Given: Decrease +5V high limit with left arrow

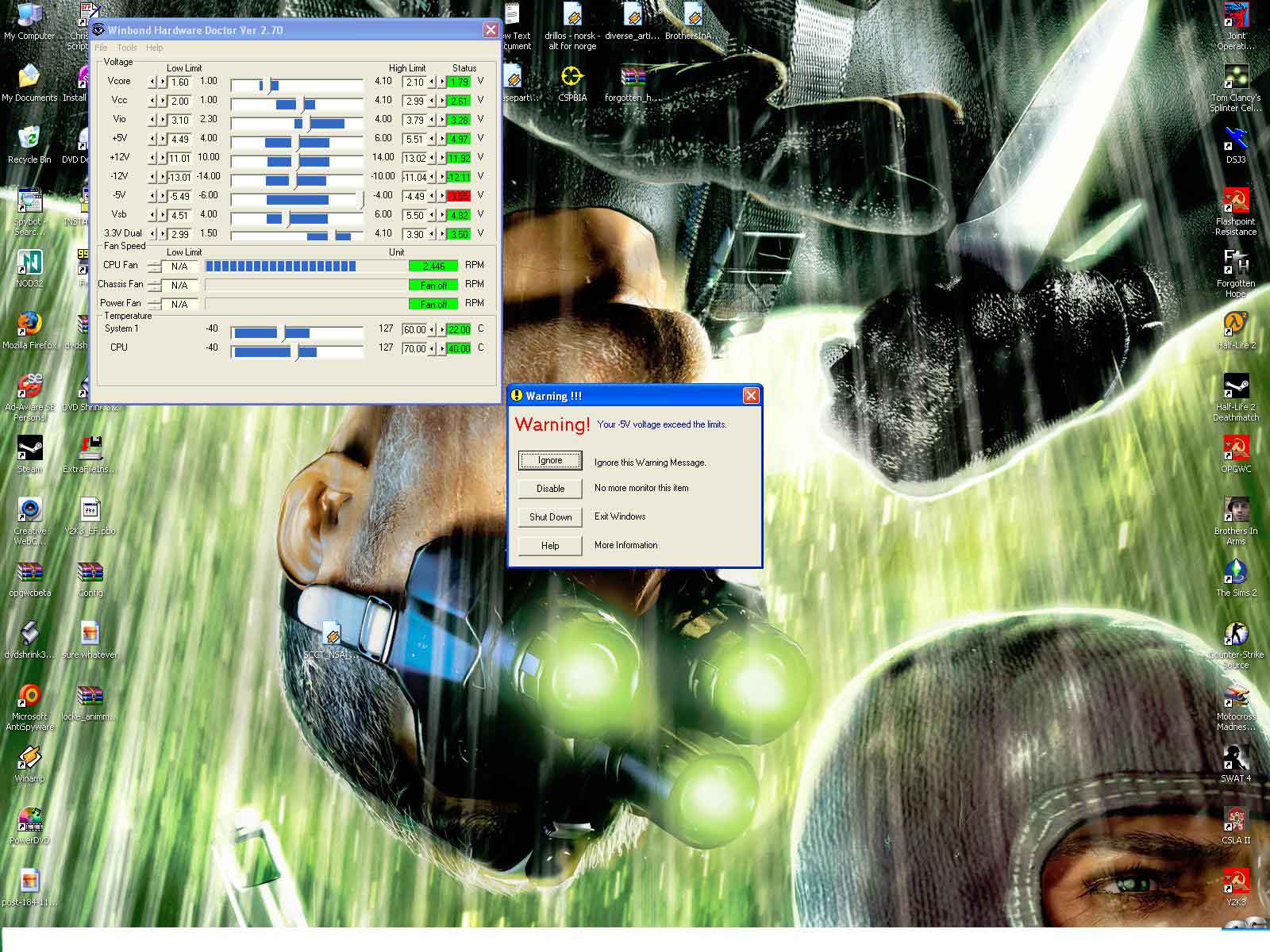Looking at the screenshot, I should click(432, 139).
